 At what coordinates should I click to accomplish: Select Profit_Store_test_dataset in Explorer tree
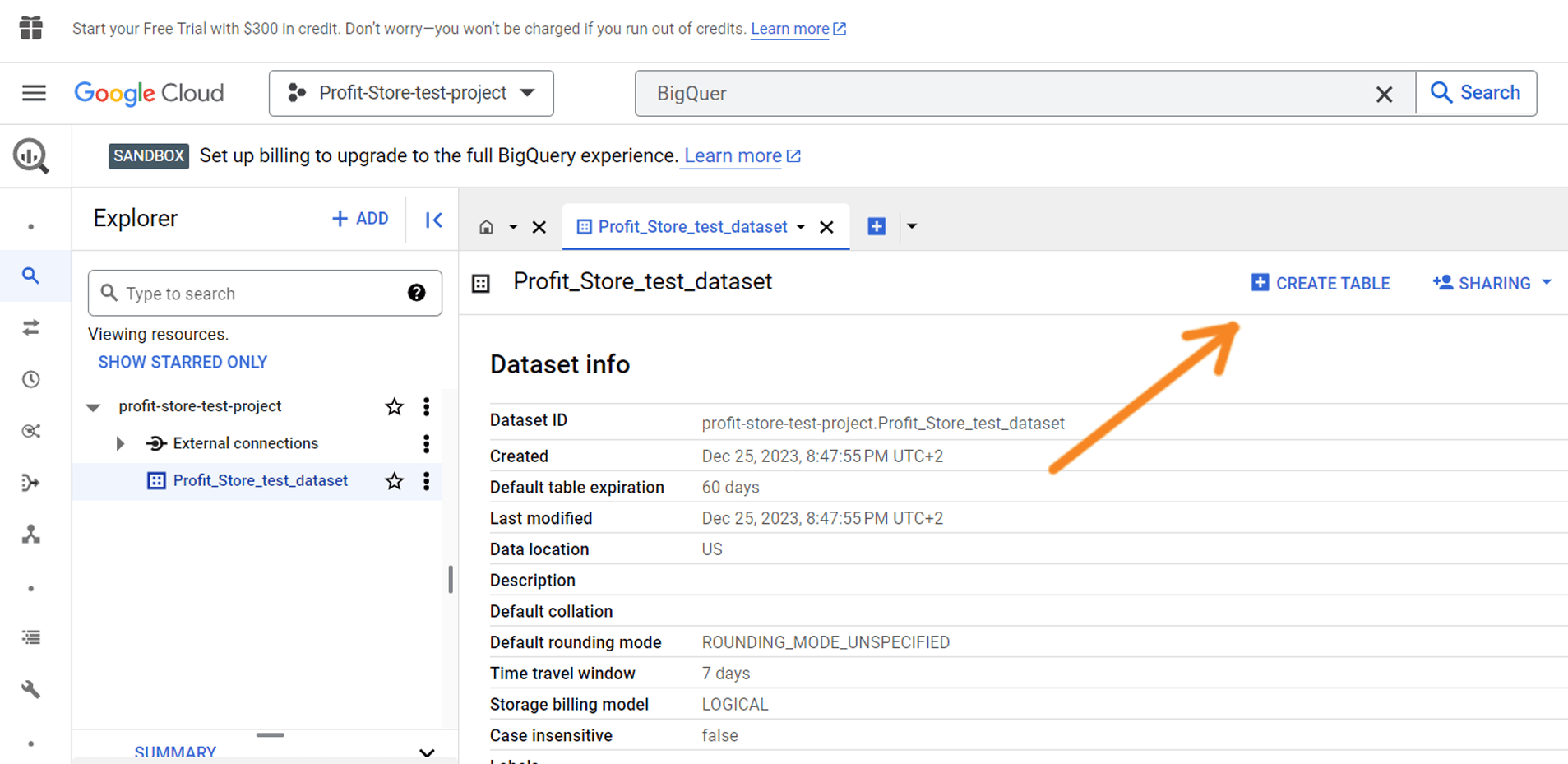(260, 481)
